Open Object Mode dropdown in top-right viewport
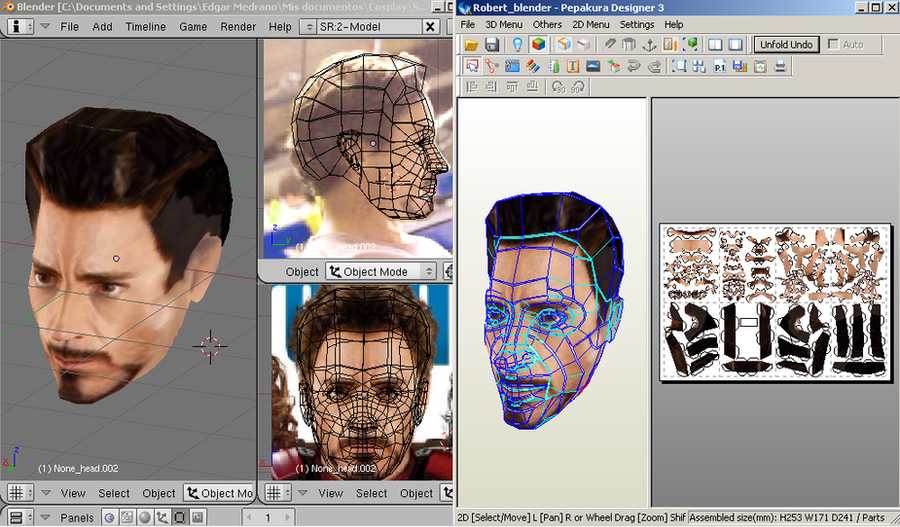 coord(381,272)
